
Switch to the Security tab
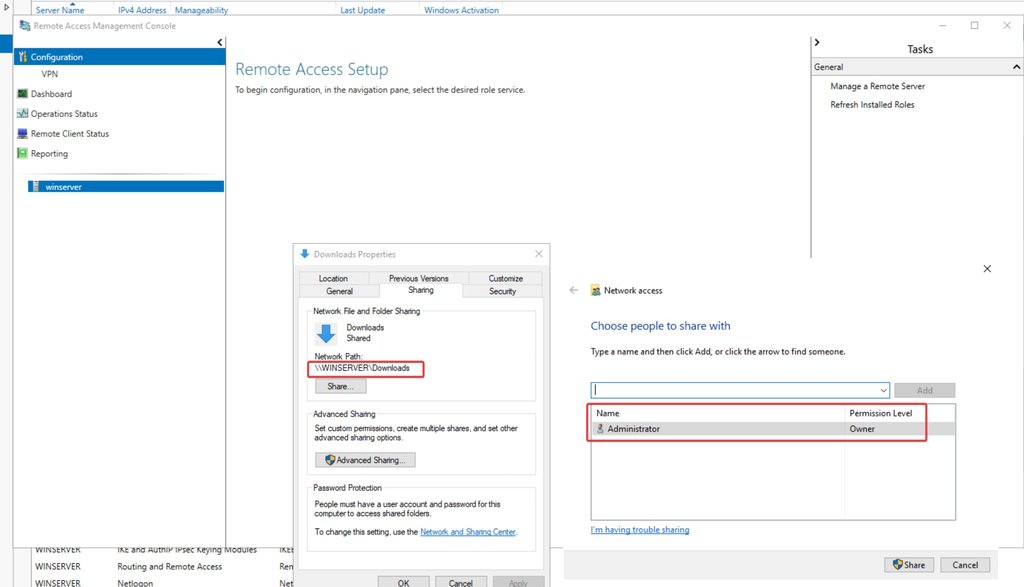click(502, 291)
